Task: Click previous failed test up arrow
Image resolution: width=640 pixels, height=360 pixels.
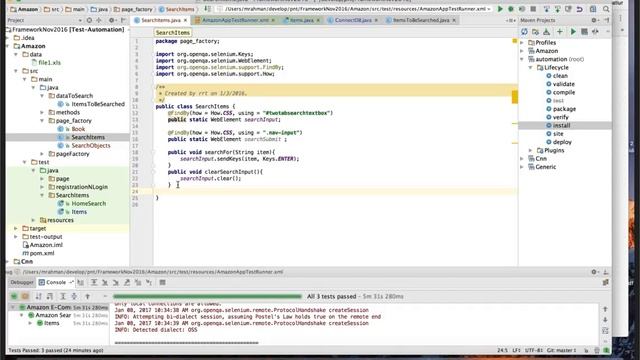Action: 87,296
